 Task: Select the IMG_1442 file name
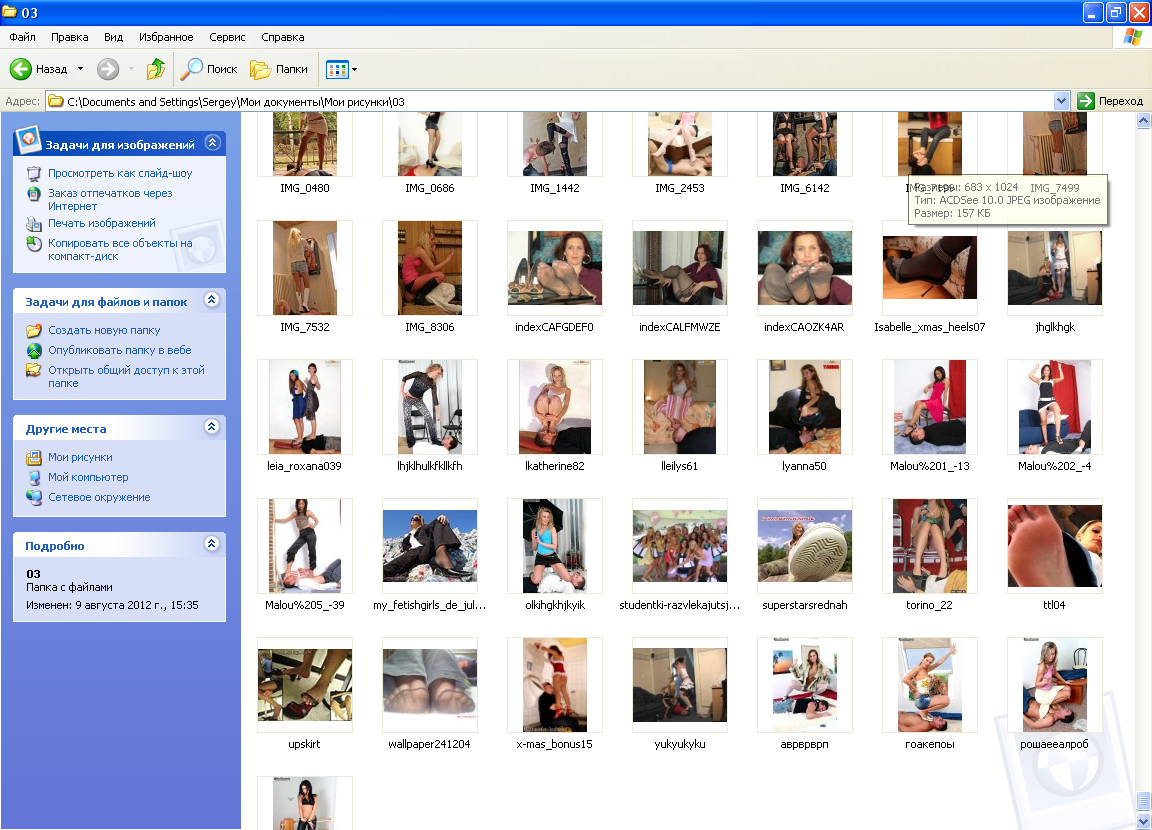(555, 188)
